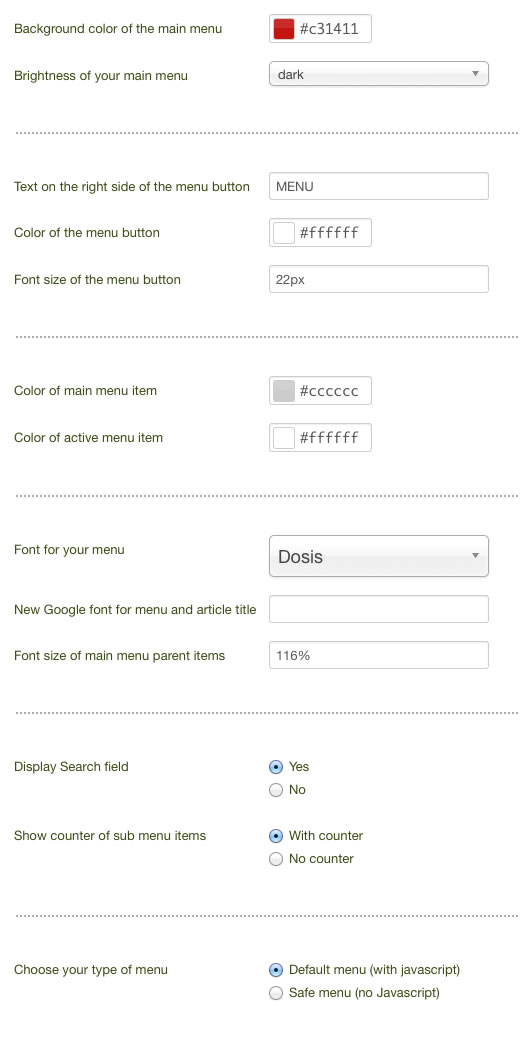The width and height of the screenshot is (520, 1051).
Task: Click the Font for your menu label
Action: pyautogui.click(x=69, y=550)
